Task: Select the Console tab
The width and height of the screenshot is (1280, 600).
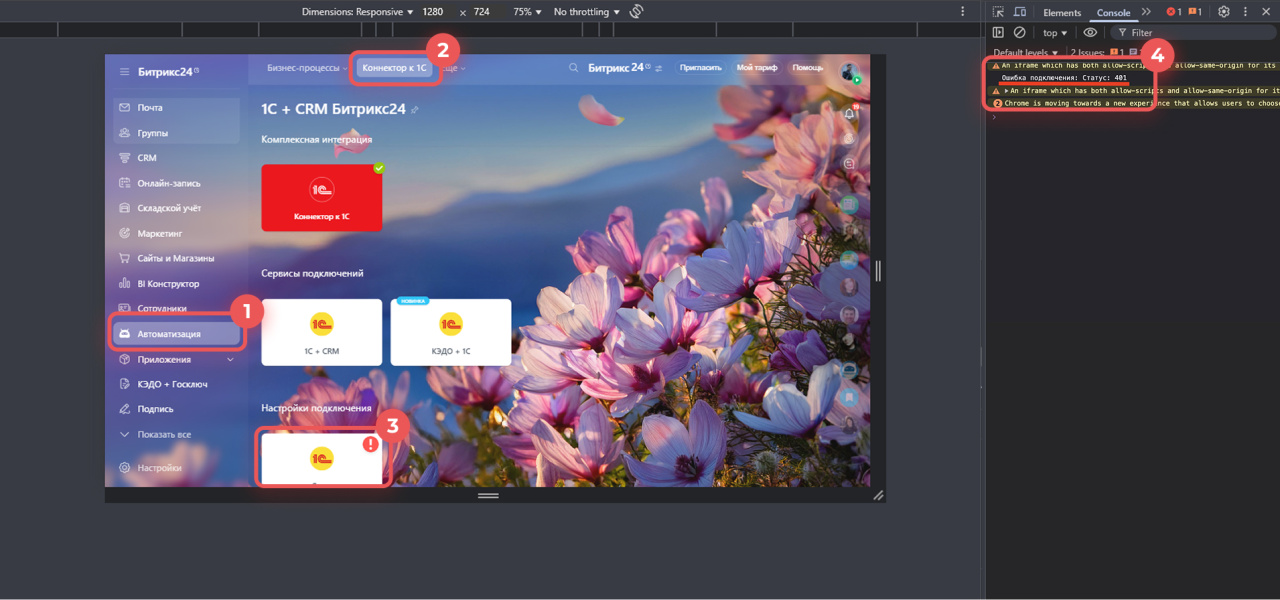Action: tap(1113, 12)
